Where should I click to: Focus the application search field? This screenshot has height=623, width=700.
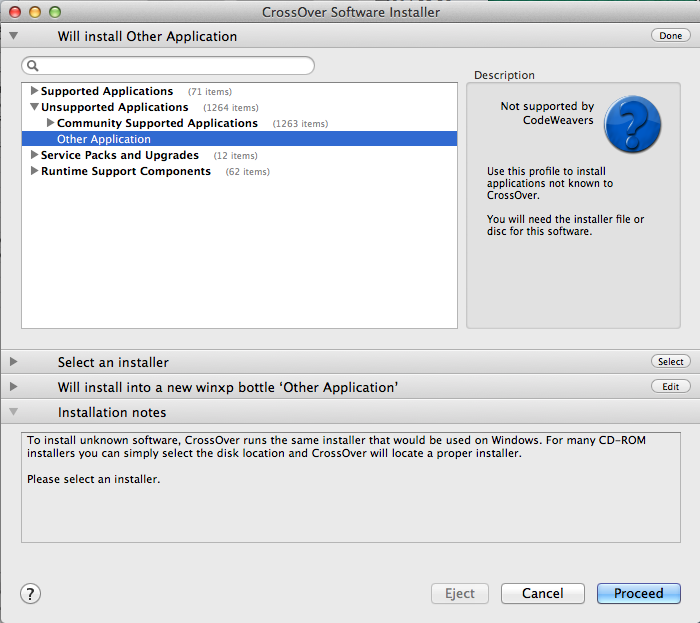[168, 66]
